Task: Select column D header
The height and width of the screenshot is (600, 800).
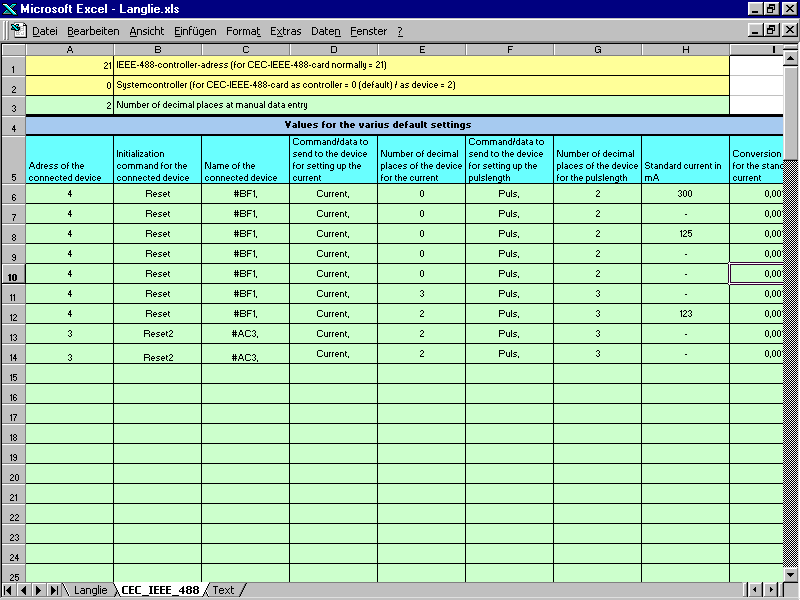Action: [x=334, y=49]
